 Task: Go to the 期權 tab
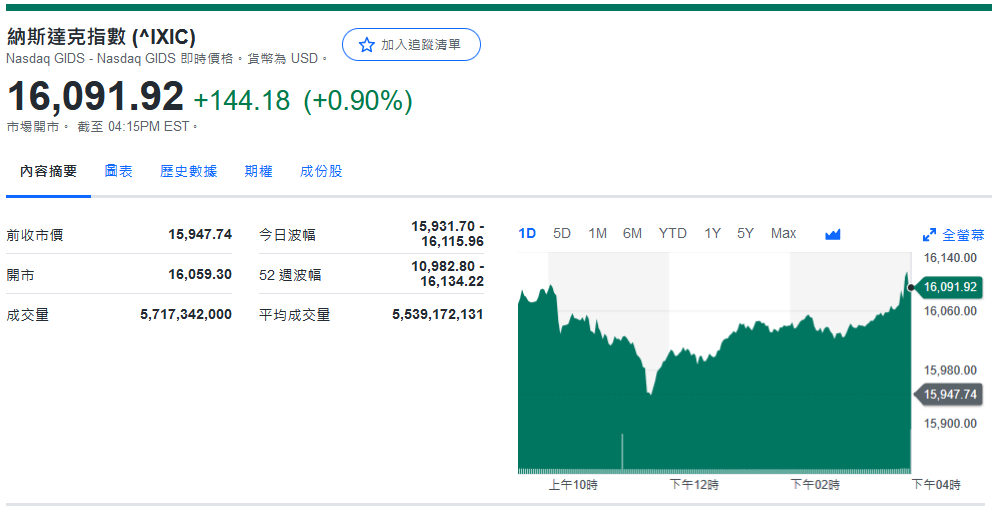click(258, 171)
